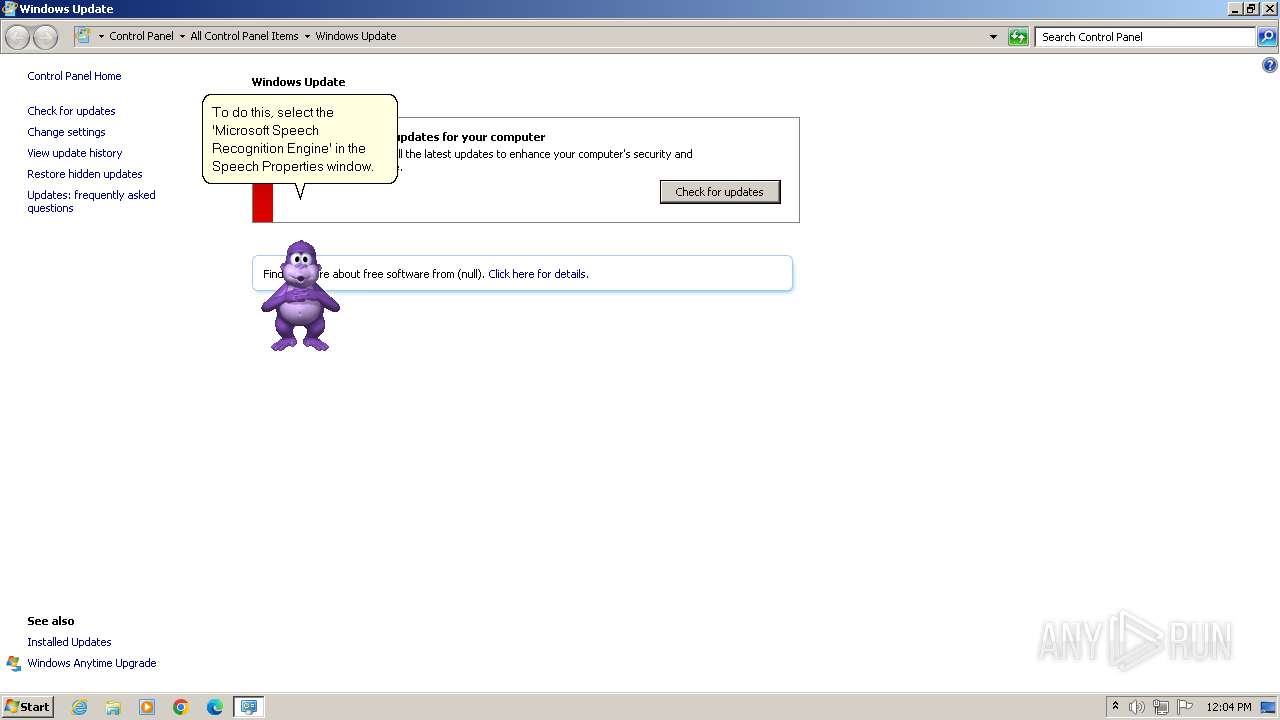Image resolution: width=1280 pixels, height=720 pixels.
Task: Select All Control Panel Items breadcrumb
Action: (x=244, y=36)
